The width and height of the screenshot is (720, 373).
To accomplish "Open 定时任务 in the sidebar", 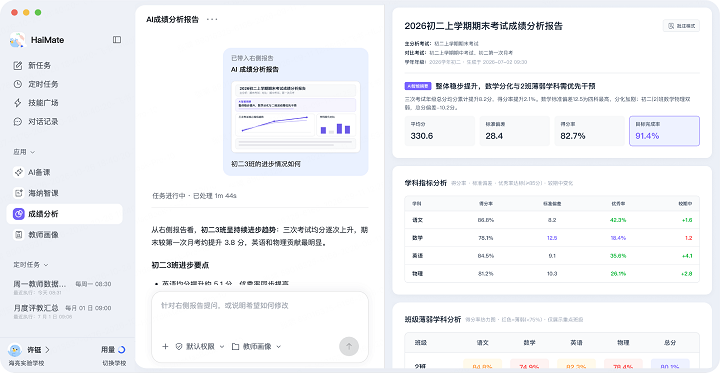I will [x=64, y=84].
